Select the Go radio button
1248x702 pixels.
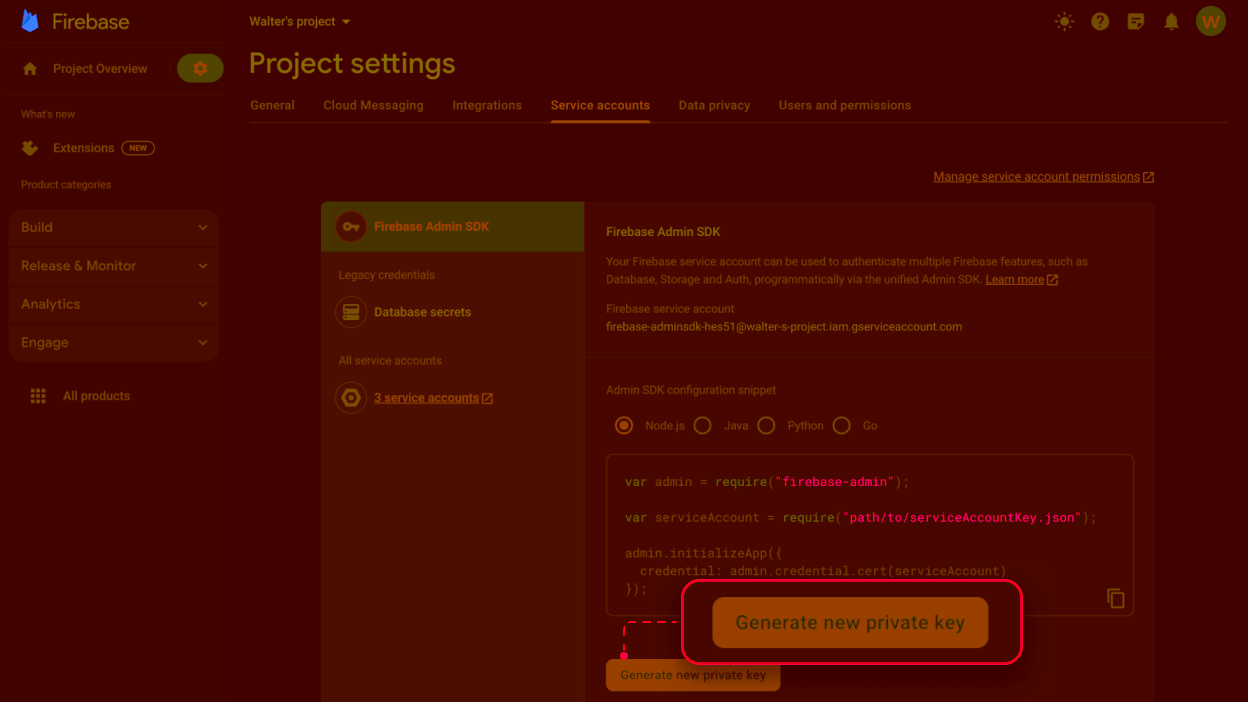tap(842, 425)
